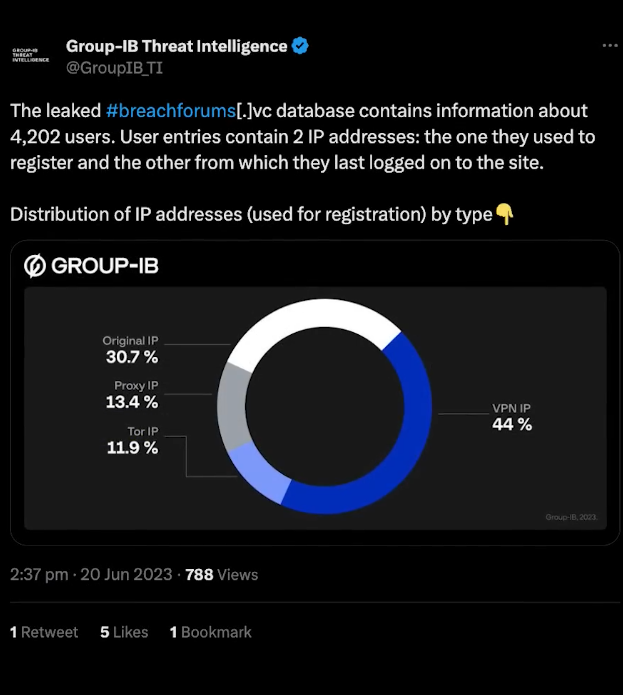Click the 1 Bookmark count
The image size is (623, 695).
pyautogui.click(x=210, y=632)
